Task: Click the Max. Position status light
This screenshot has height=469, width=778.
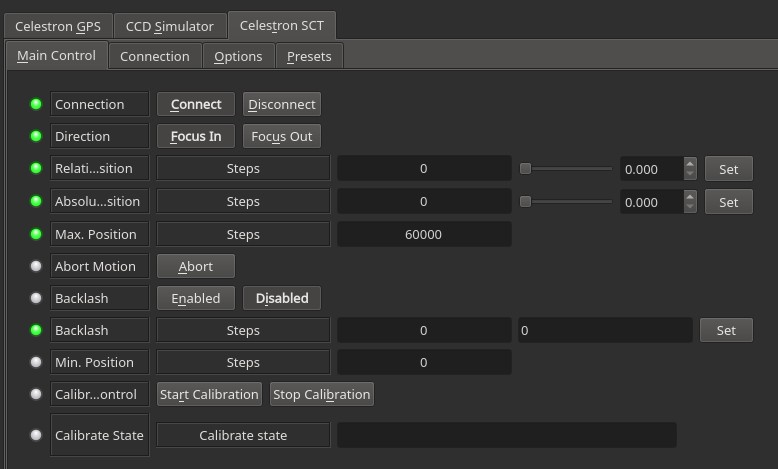Action: click(x=36, y=234)
